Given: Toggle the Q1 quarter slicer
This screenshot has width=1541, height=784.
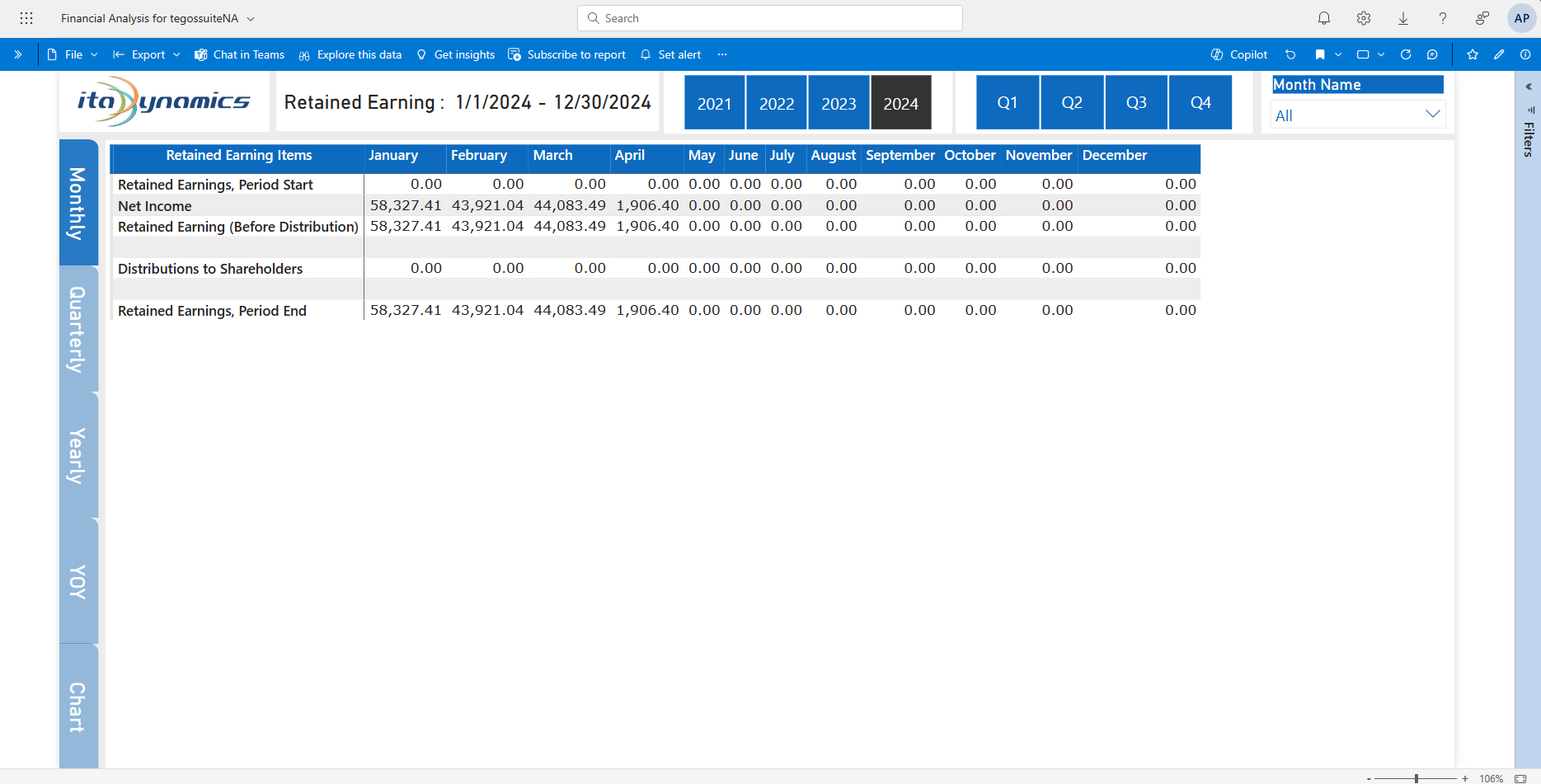Looking at the screenshot, I should pyautogui.click(x=1007, y=103).
